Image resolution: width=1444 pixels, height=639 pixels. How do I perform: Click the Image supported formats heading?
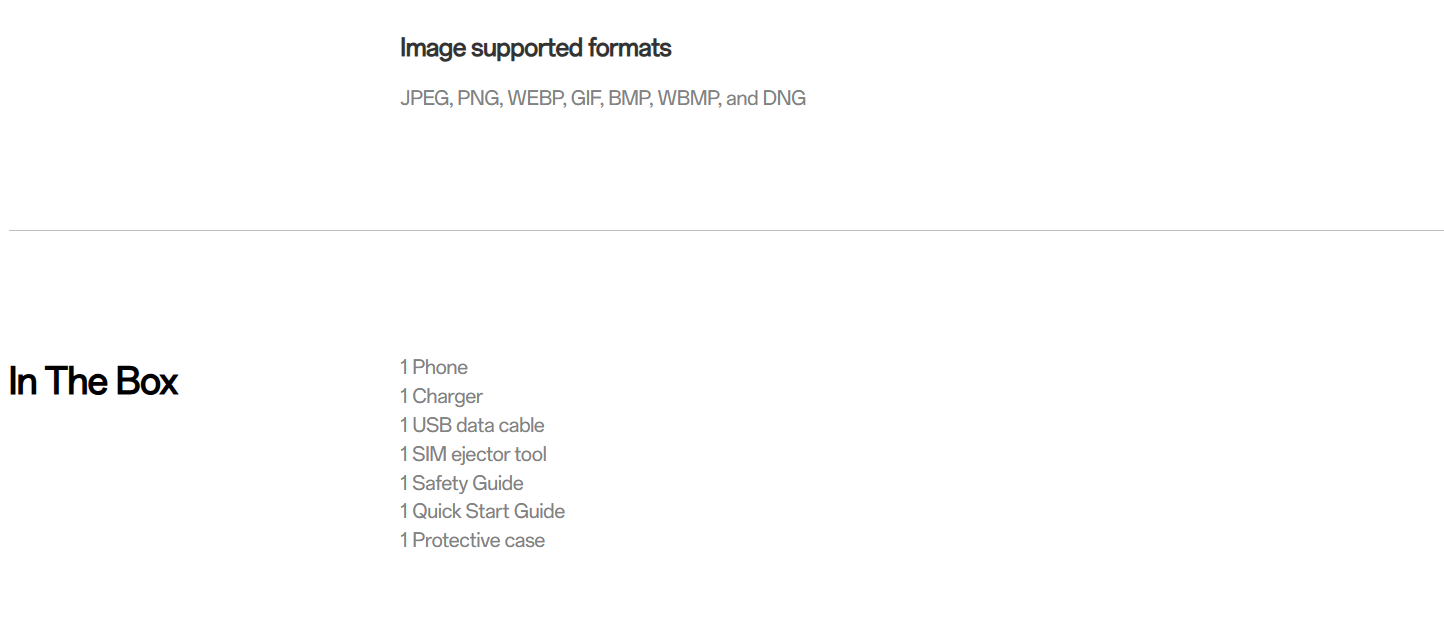[535, 48]
